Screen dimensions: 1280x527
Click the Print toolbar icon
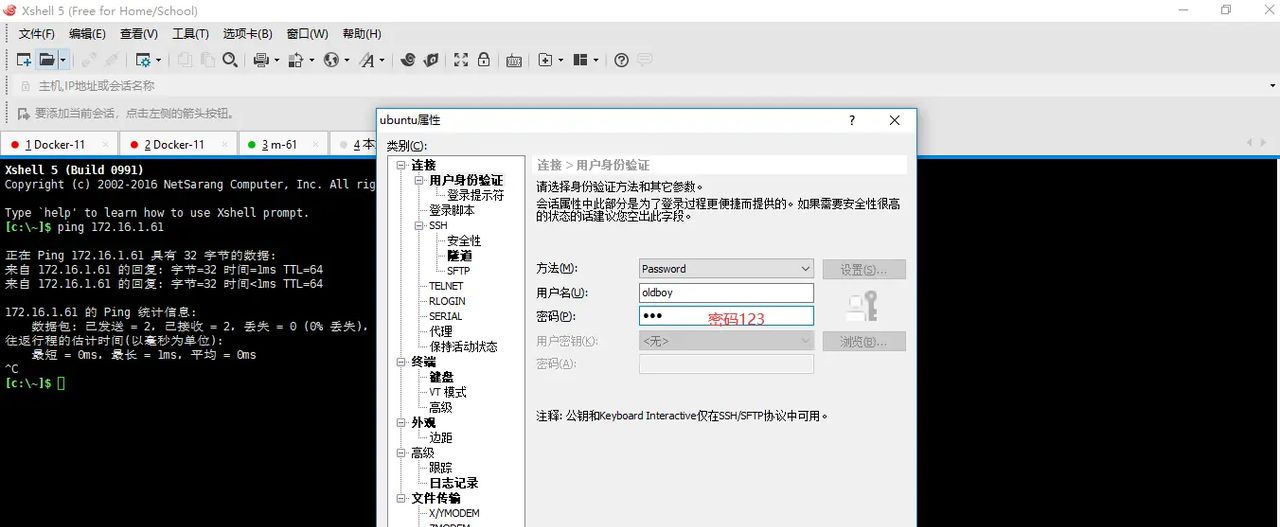coord(261,60)
